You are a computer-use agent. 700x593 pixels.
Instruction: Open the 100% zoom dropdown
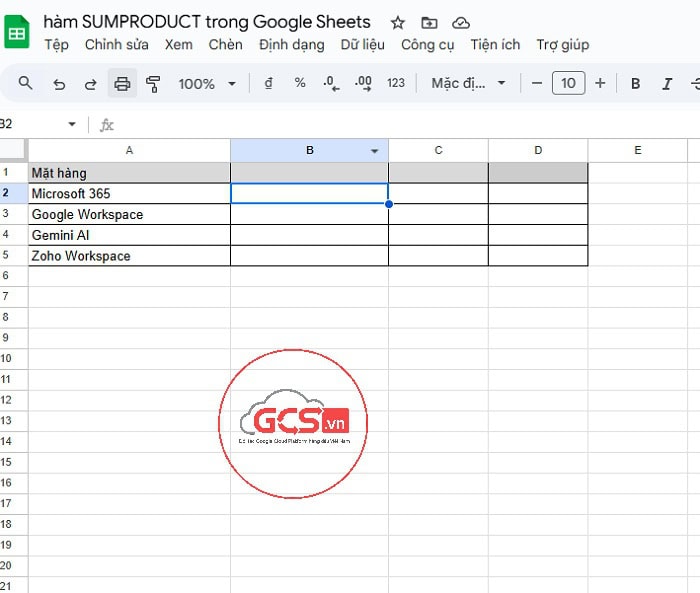pos(207,84)
